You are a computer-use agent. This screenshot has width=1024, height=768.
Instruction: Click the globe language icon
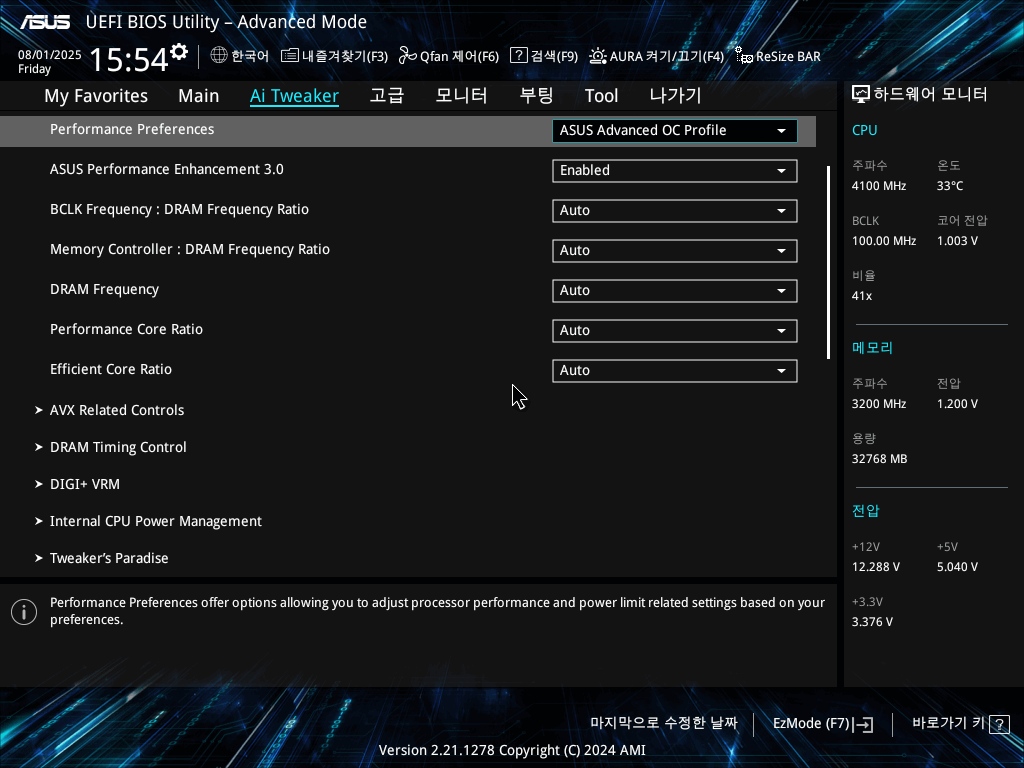[219, 56]
